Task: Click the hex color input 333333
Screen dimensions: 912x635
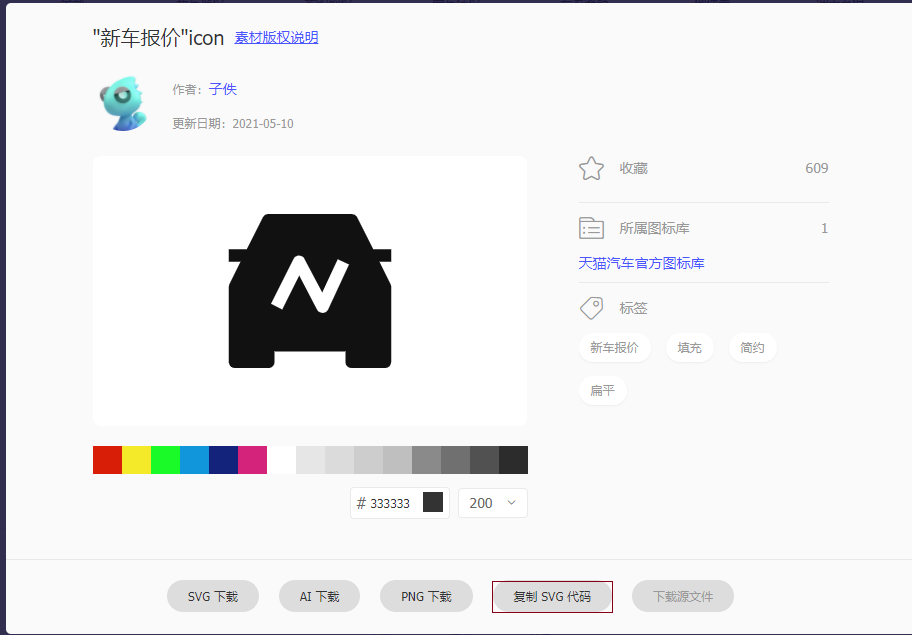Action: 390,503
